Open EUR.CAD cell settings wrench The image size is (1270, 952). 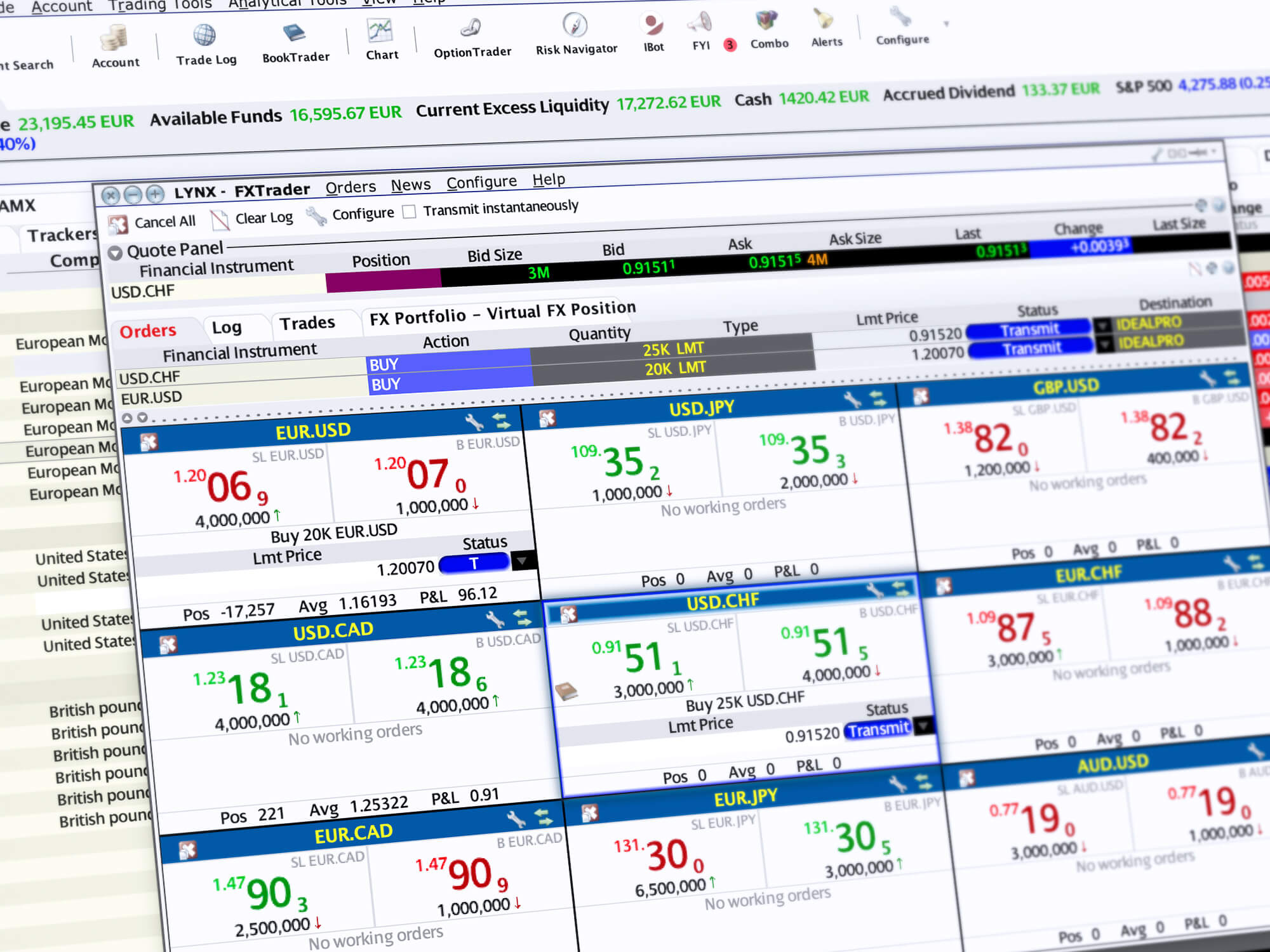click(516, 819)
